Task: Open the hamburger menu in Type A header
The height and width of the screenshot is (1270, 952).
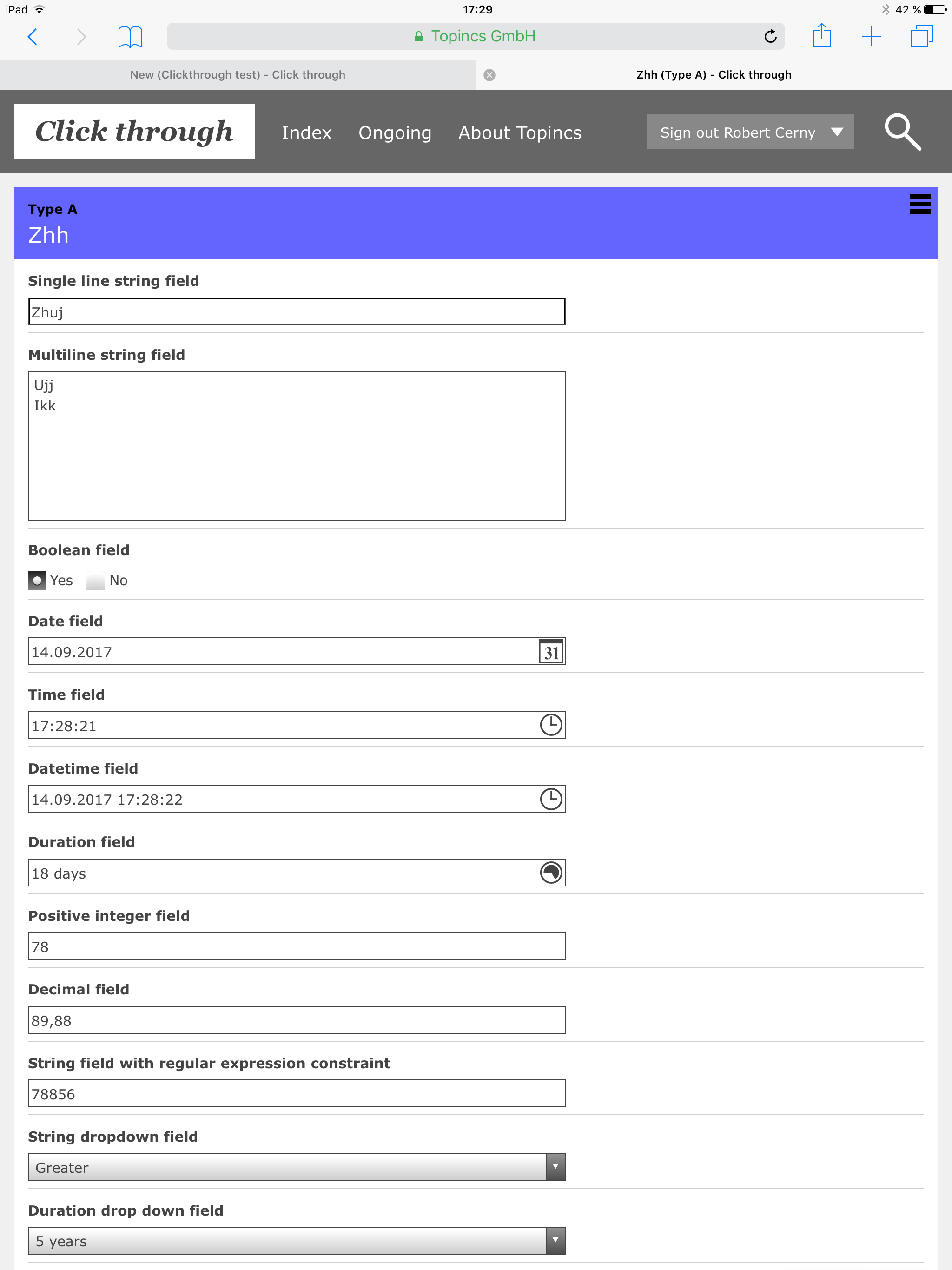Action: tap(920, 205)
